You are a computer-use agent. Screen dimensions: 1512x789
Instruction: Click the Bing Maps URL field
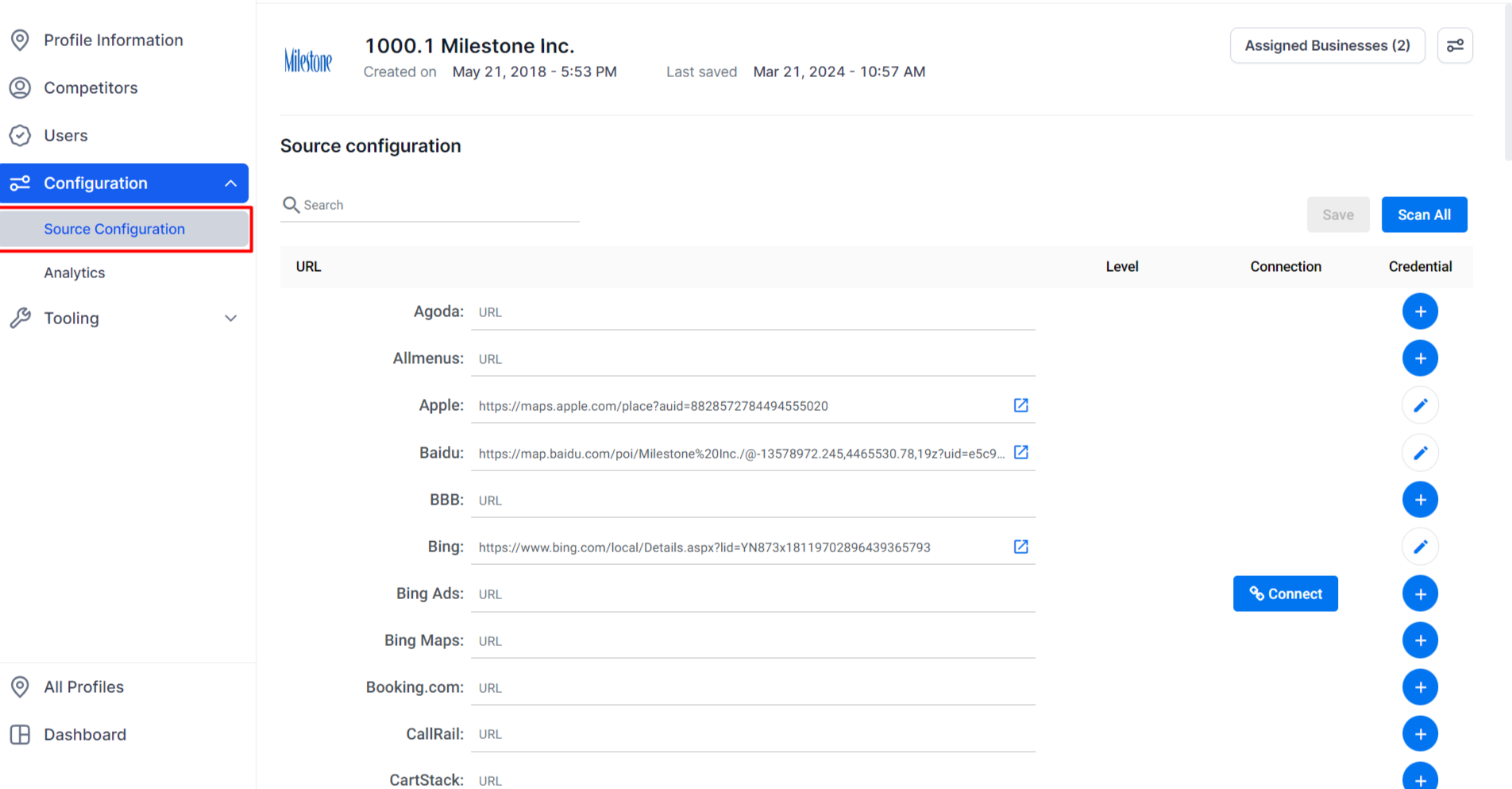[753, 641]
